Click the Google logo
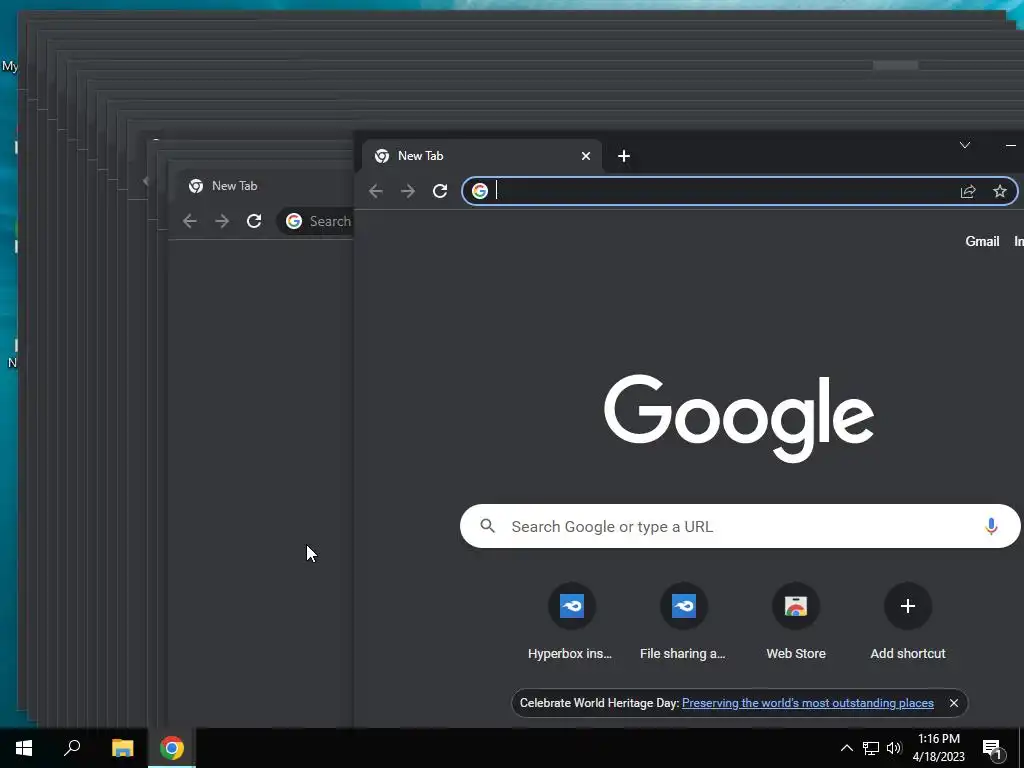1024x768 pixels. tap(739, 418)
